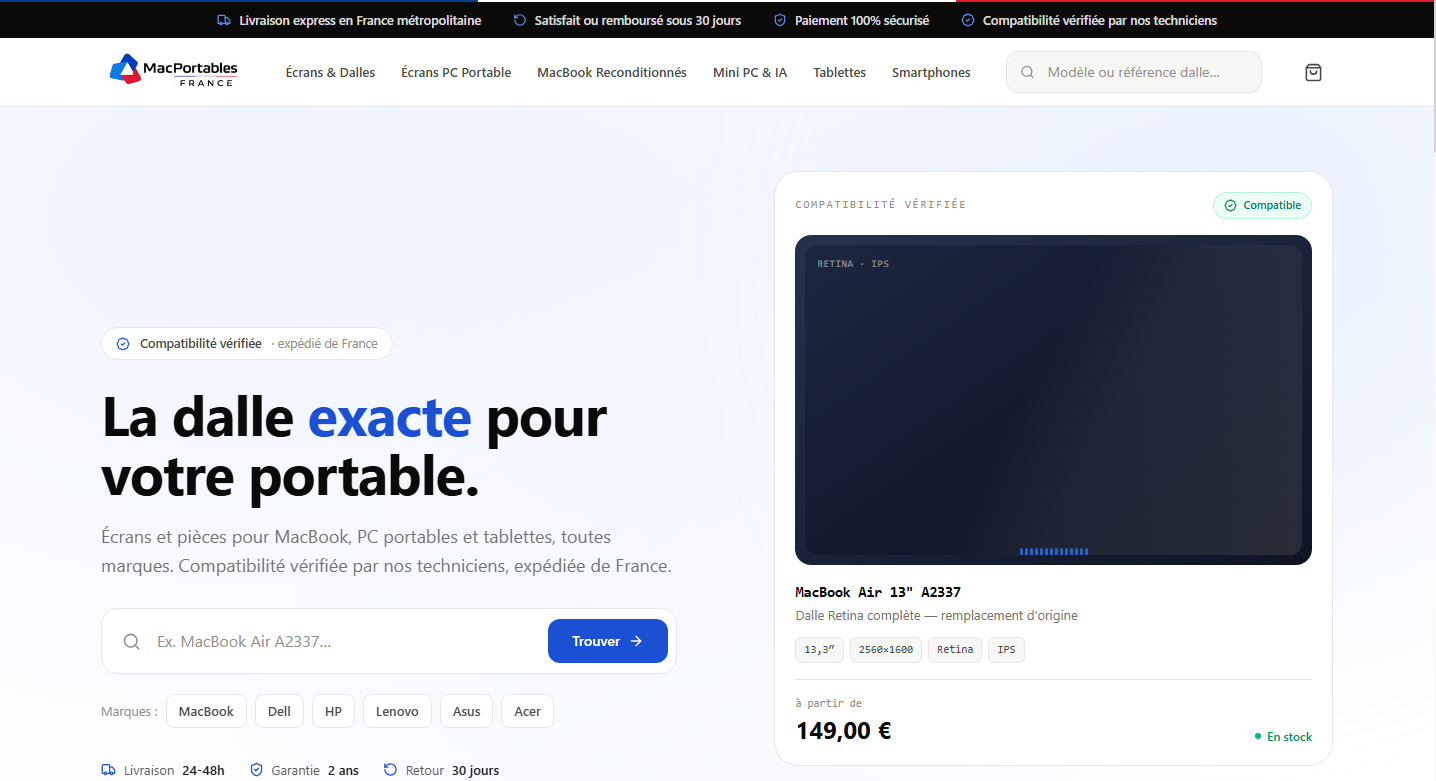Click the delivery truck icon in top banner

(224, 20)
